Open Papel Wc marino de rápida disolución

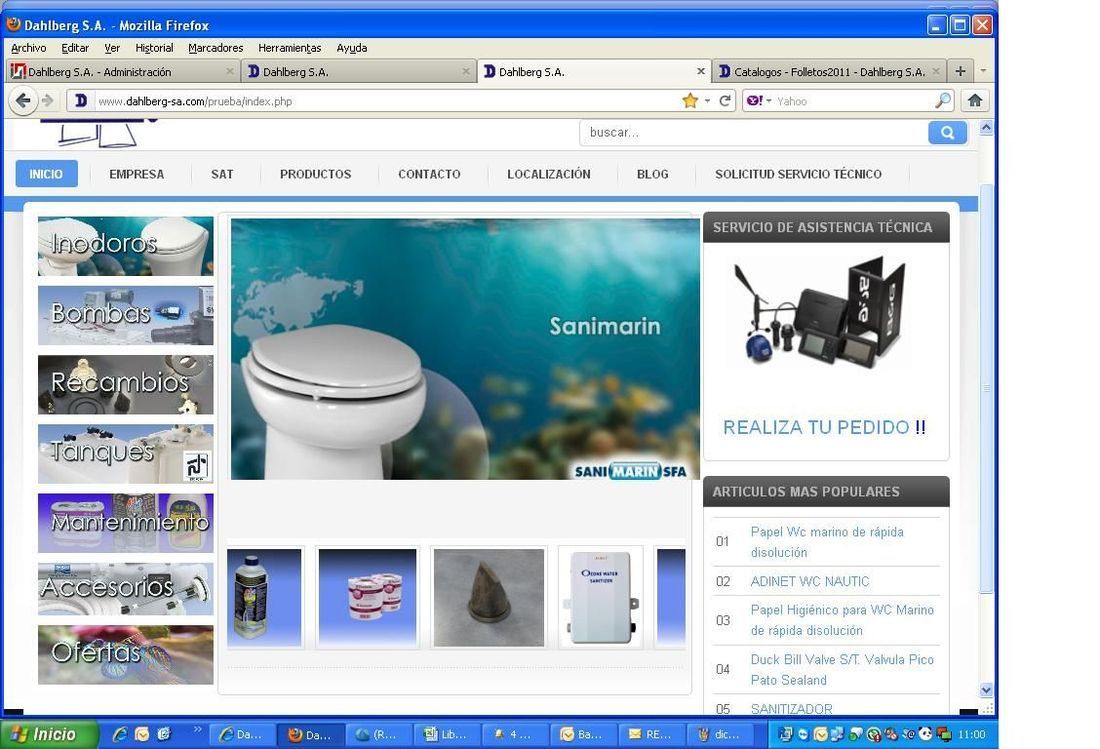[x=828, y=542]
